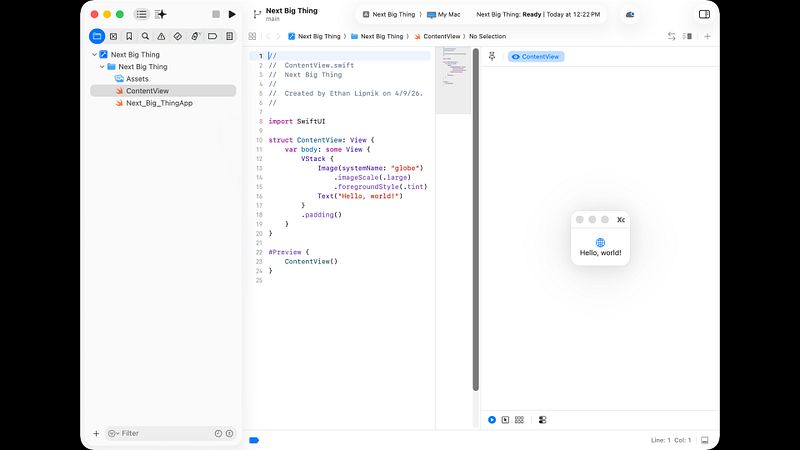Open the Breakpoint navigator icon

[x=212, y=36]
